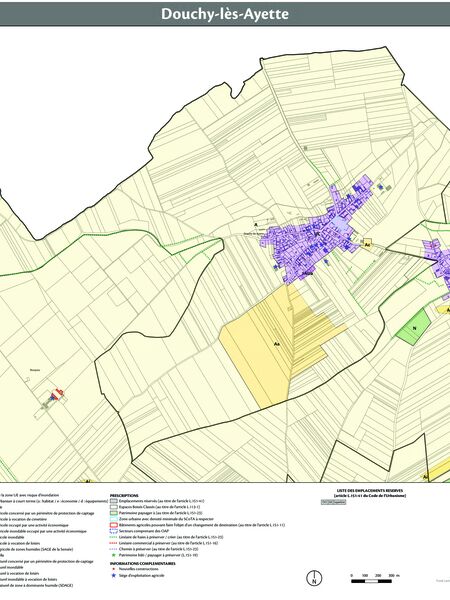Click the 'Emplacements réservés' legend box

[x=114, y=501]
